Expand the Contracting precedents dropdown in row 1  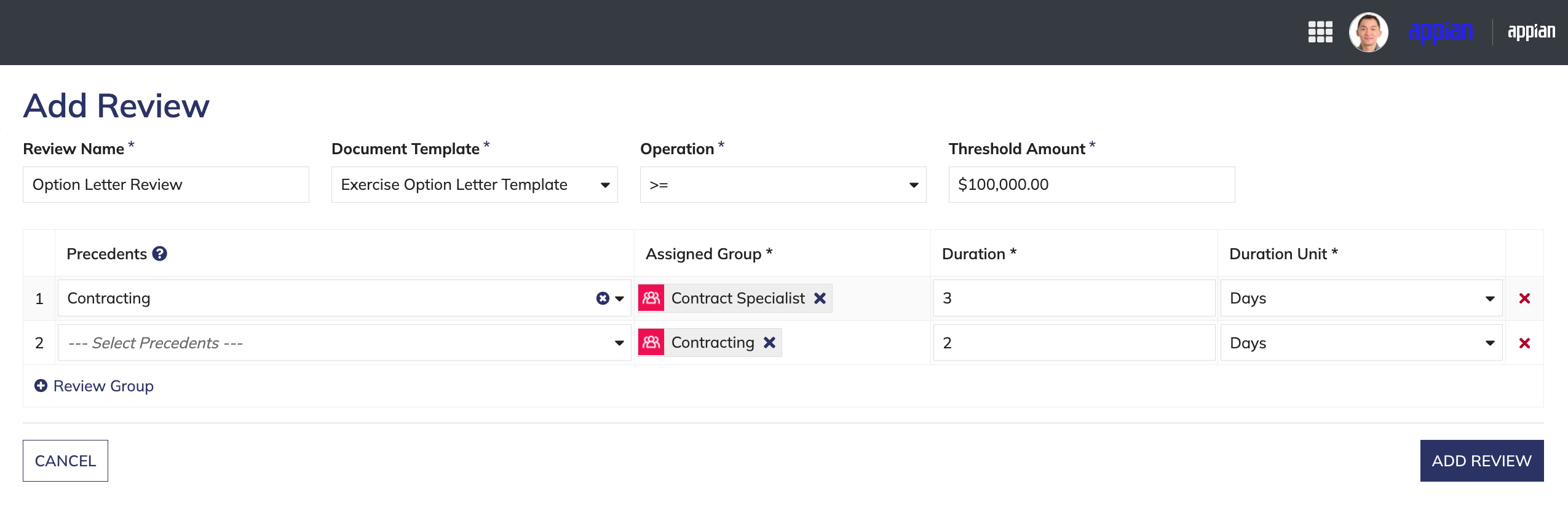(x=619, y=299)
